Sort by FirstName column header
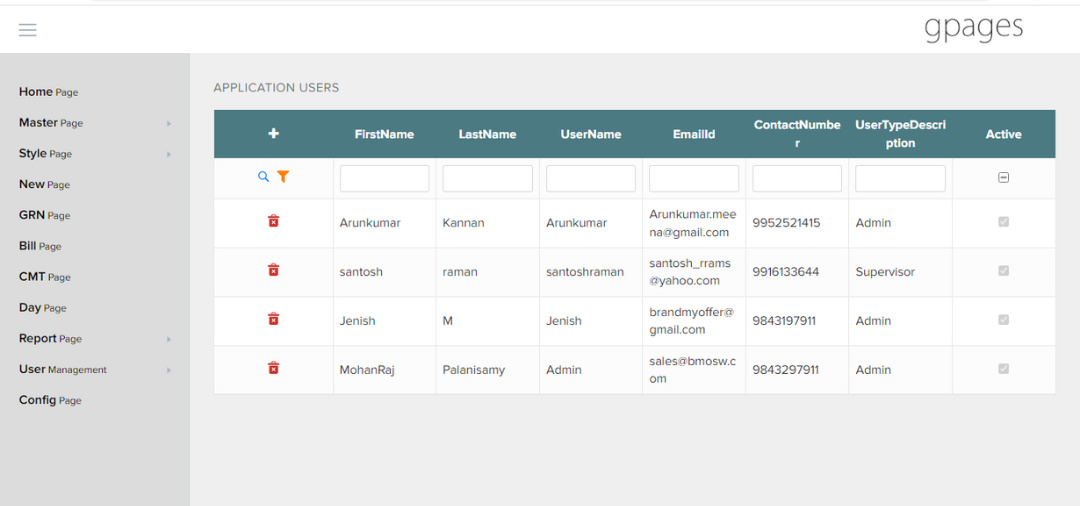Viewport: 1080px width, 506px height. click(384, 134)
